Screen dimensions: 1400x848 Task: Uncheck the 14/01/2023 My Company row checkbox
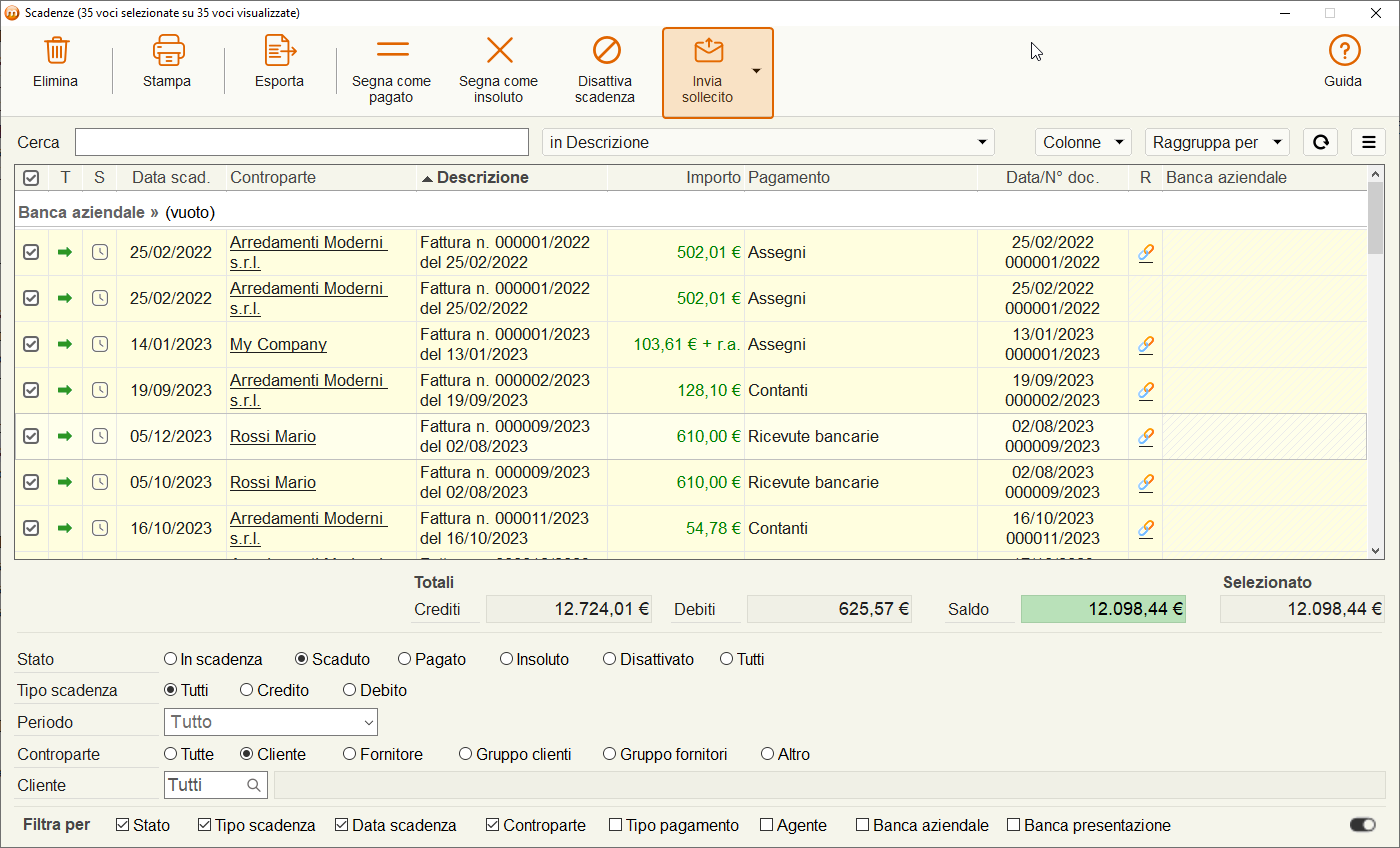31,344
